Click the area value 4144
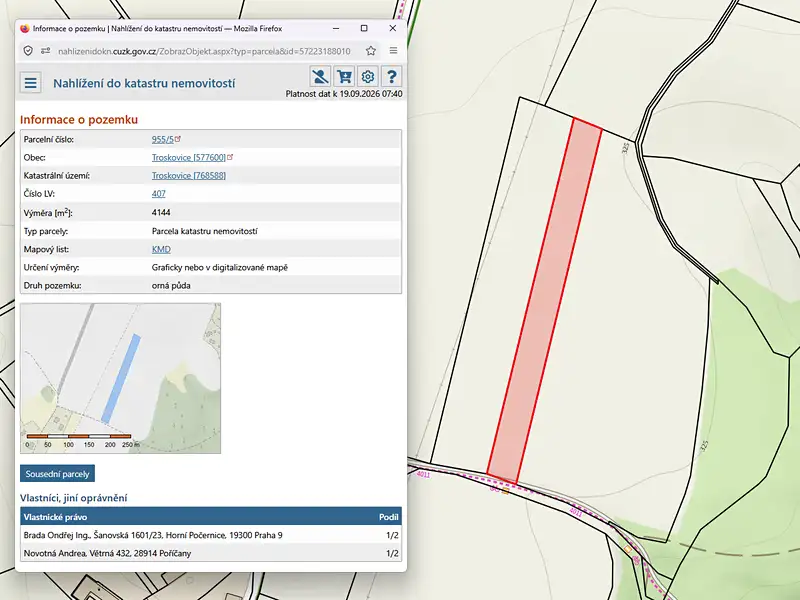The image size is (800, 600). click(x=161, y=212)
